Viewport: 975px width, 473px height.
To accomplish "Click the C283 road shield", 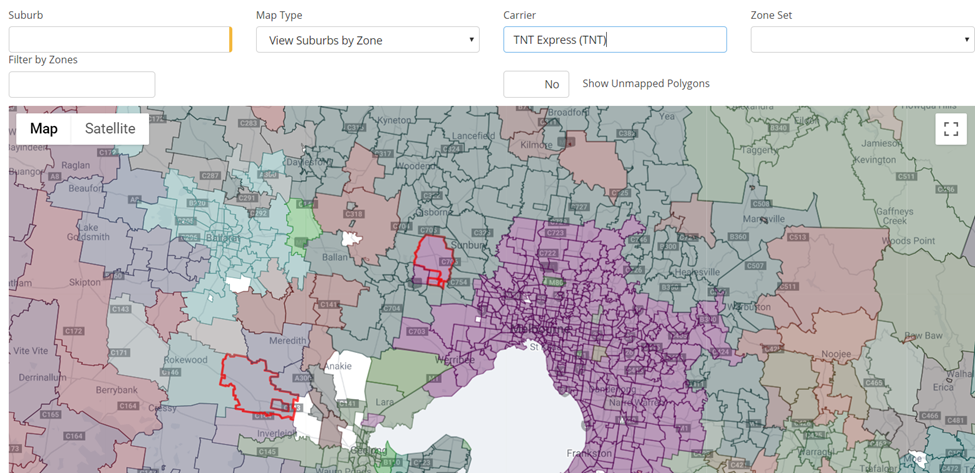I will [249, 123].
